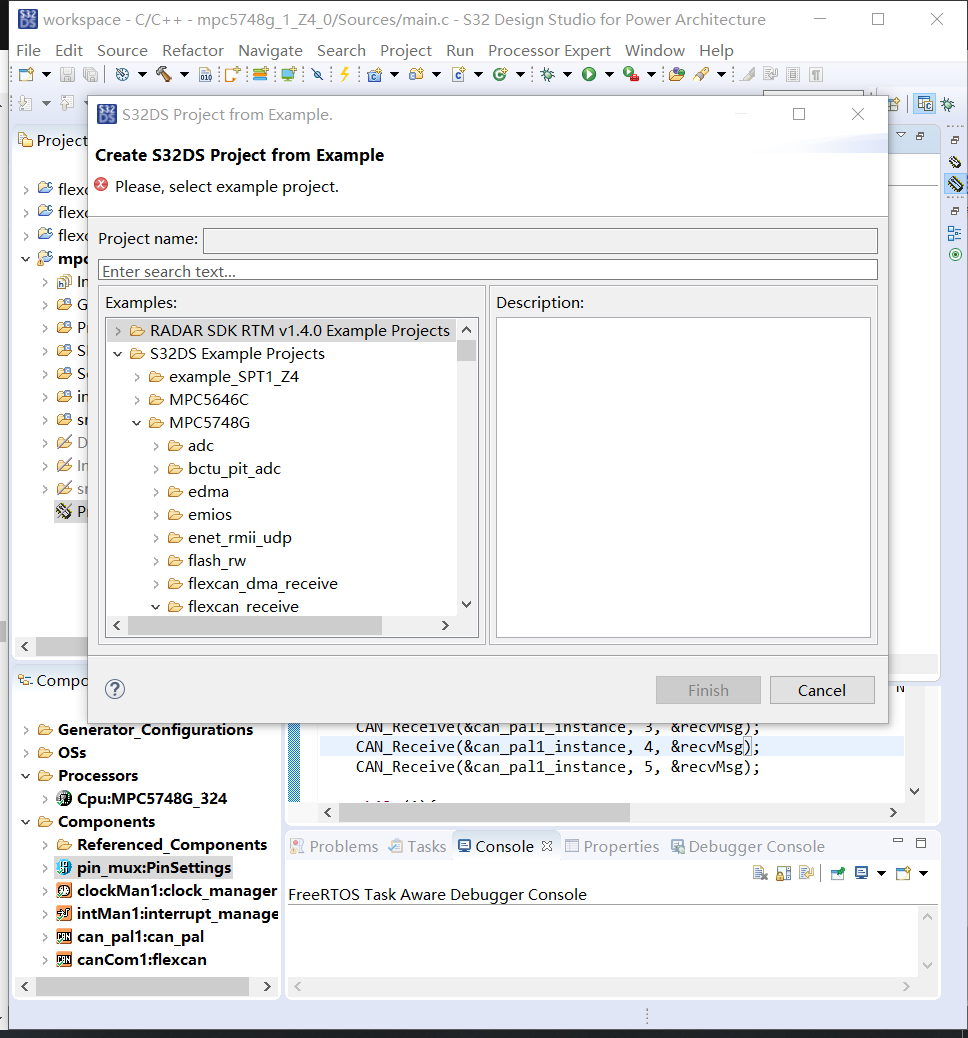Expand the RADAR SDK RTM v1.4.0 folder
This screenshot has height=1038, width=968.
coord(118,330)
